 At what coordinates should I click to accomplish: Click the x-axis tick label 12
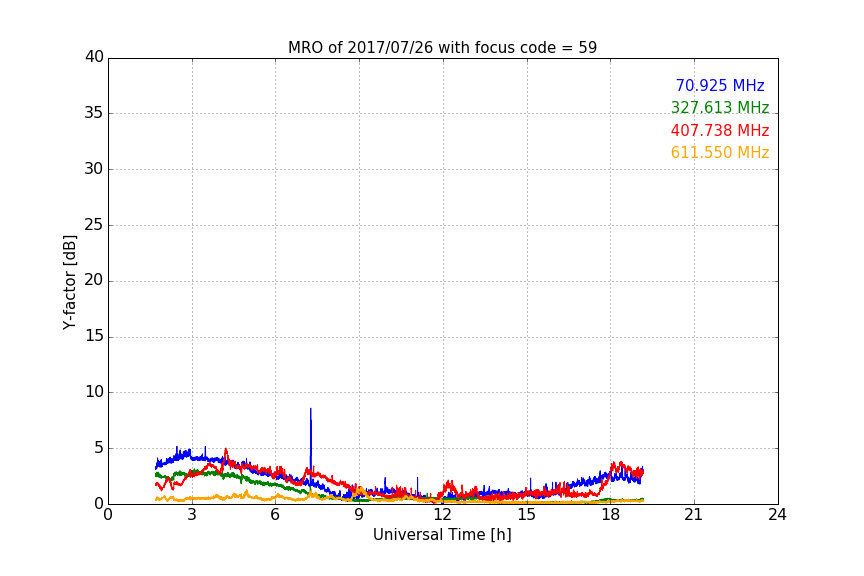(x=443, y=515)
